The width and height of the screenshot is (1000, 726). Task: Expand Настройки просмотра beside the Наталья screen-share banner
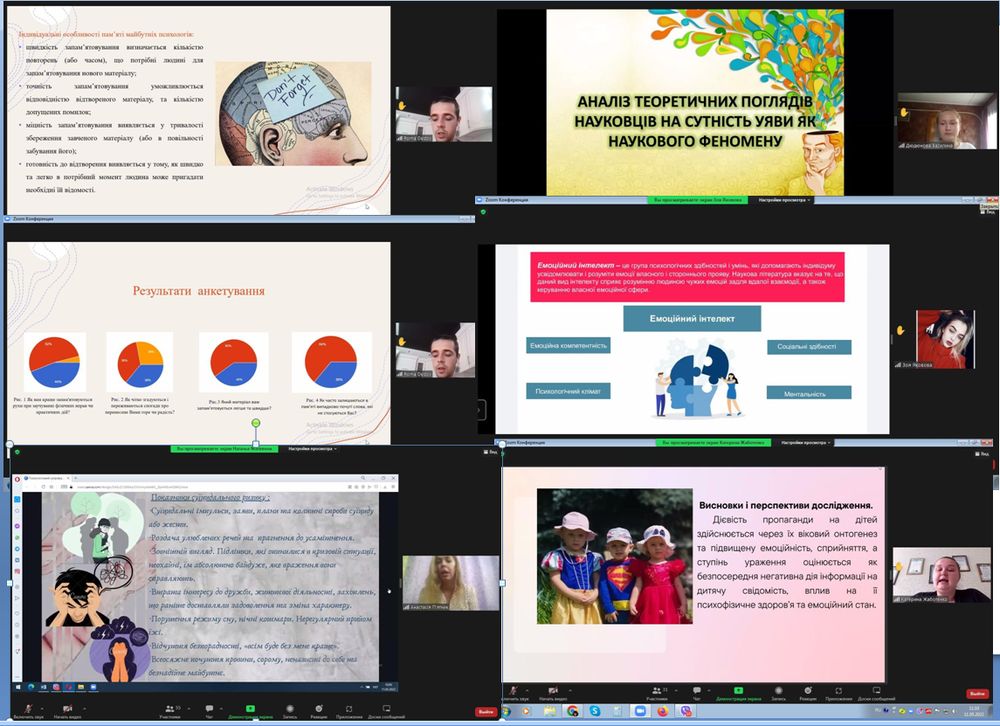pyautogui.click(x=312, y=449)
